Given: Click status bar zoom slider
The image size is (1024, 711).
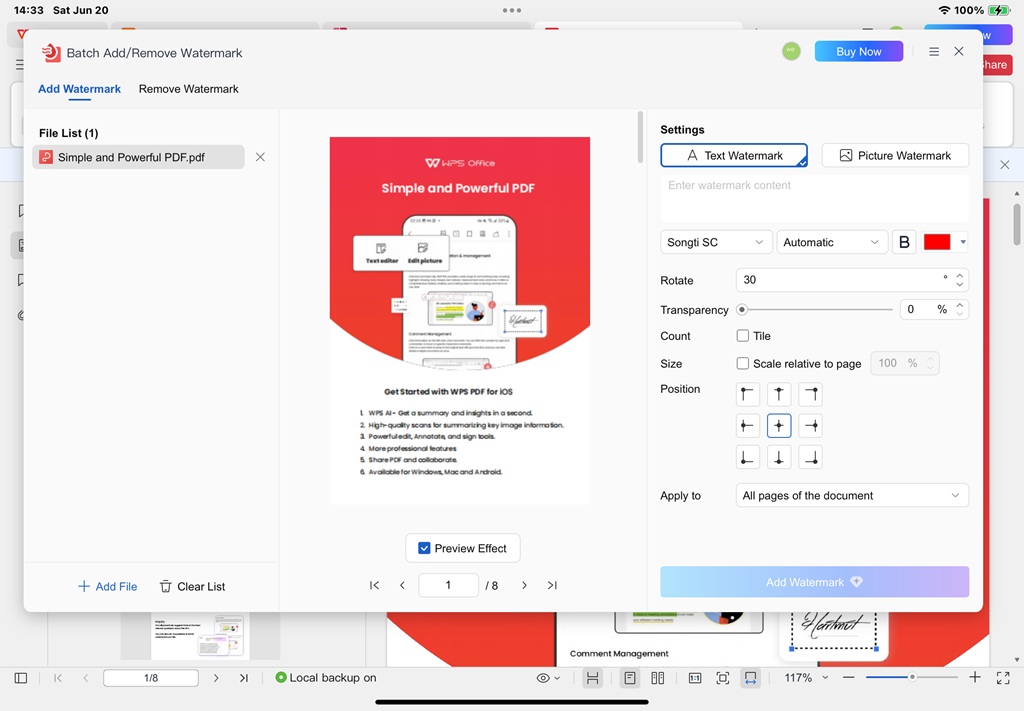Looking at the screenshot, I should coord(912,678).
